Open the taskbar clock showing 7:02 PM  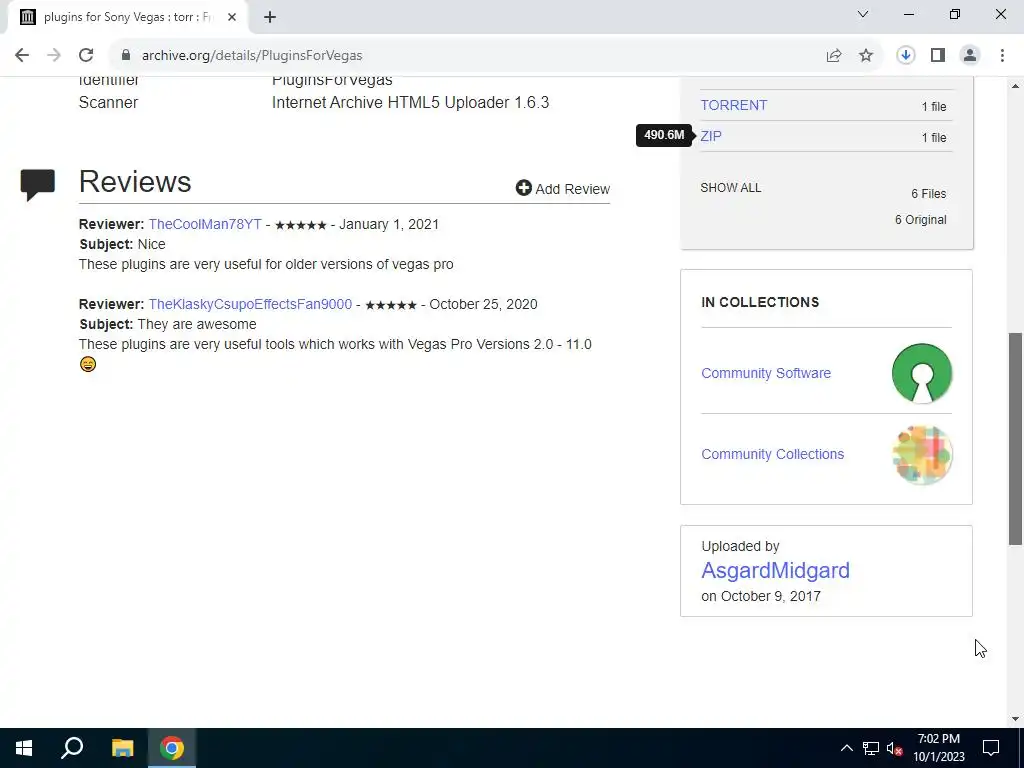[938, 748]
